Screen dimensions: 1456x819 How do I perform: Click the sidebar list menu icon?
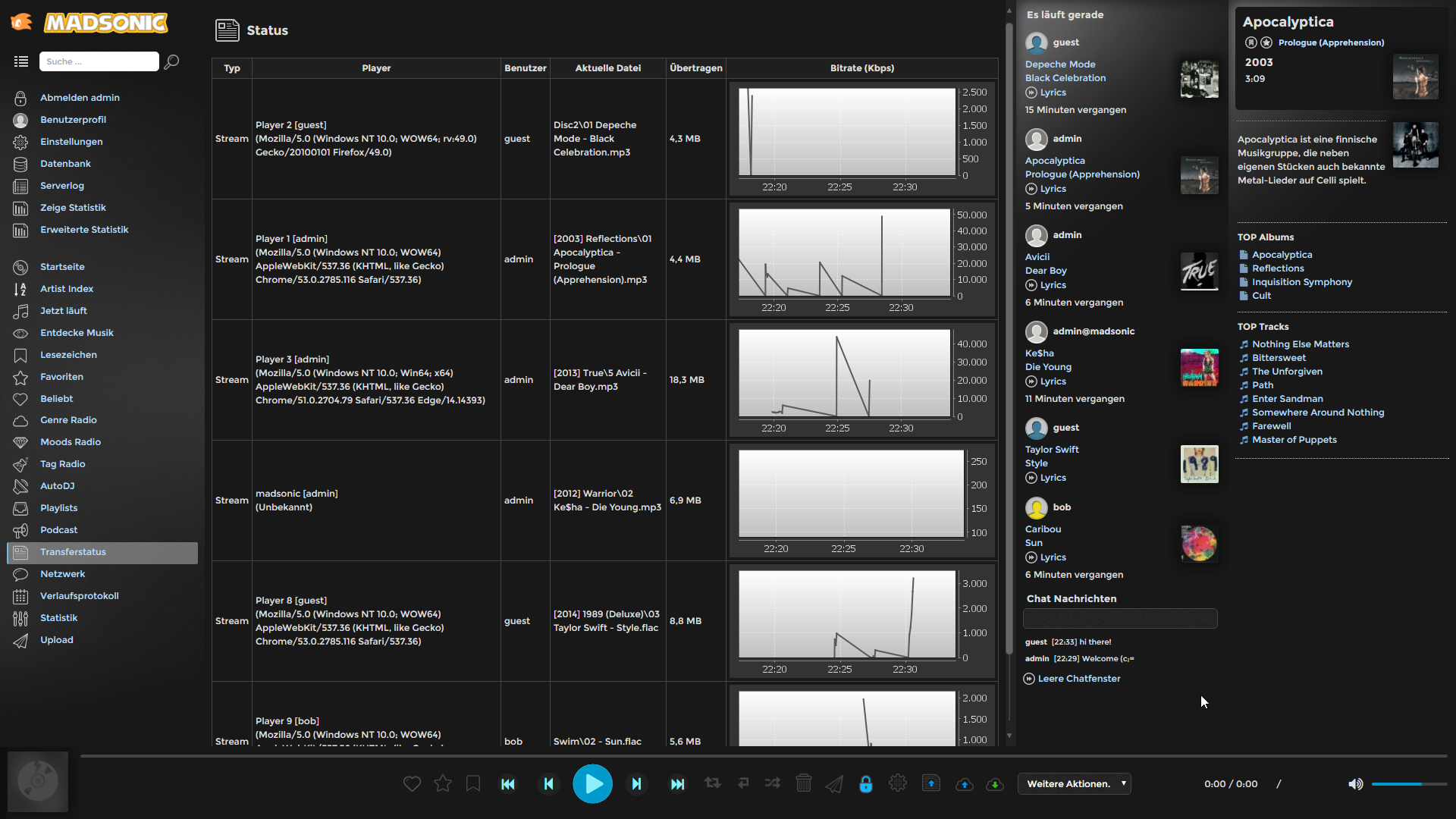point(21,61)
